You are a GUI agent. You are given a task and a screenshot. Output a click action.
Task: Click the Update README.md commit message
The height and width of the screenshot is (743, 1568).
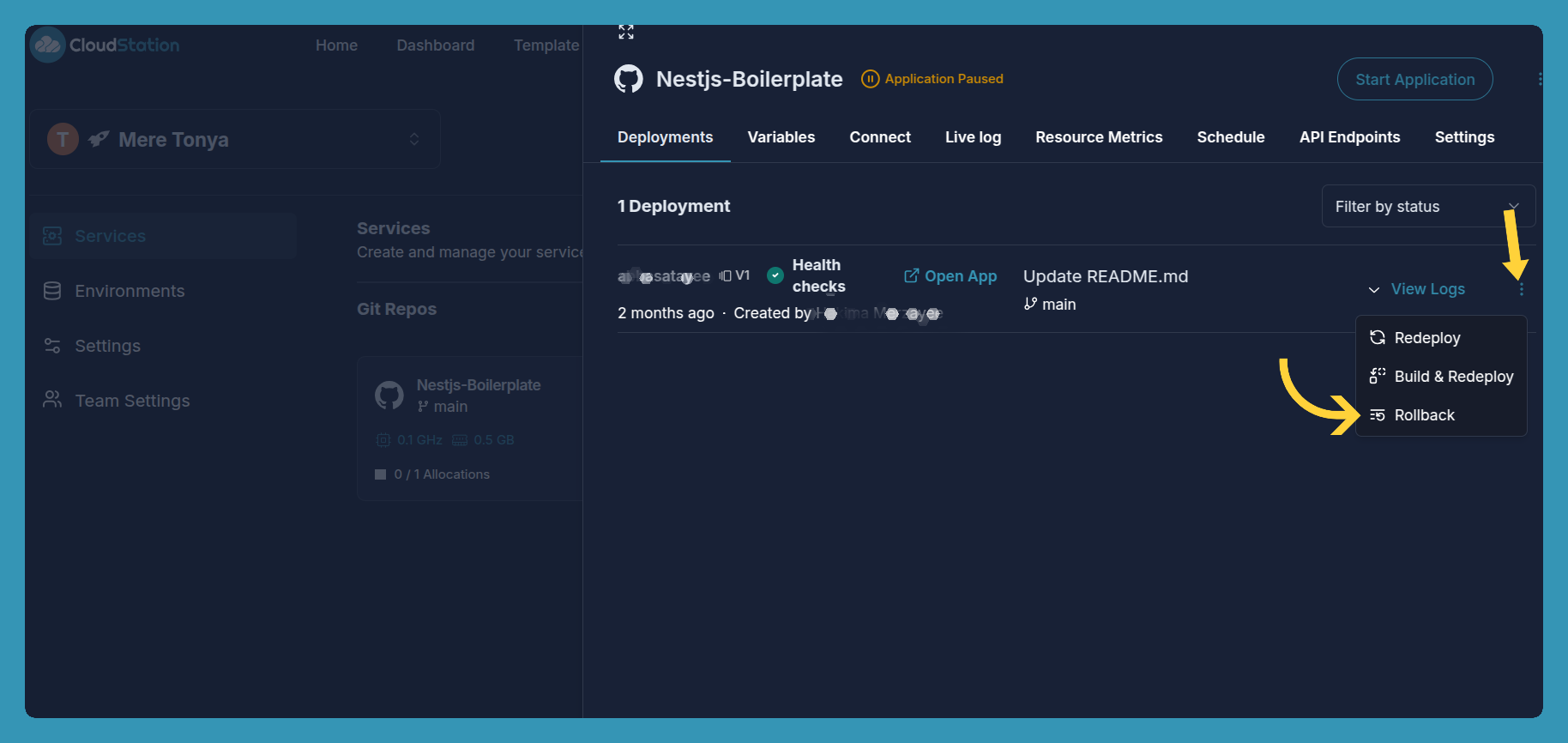(x=1106, y=276)
